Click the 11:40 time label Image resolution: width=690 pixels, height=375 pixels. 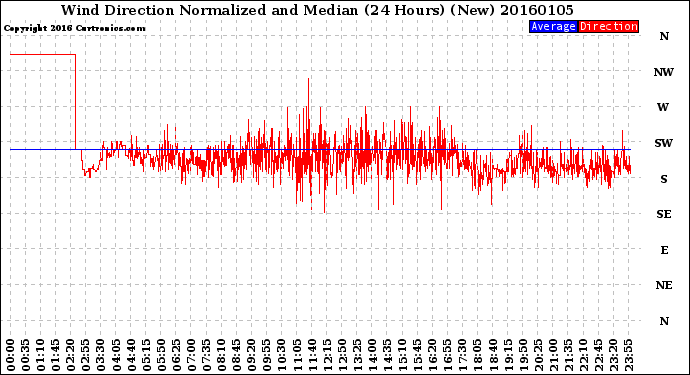coord(312,355)
